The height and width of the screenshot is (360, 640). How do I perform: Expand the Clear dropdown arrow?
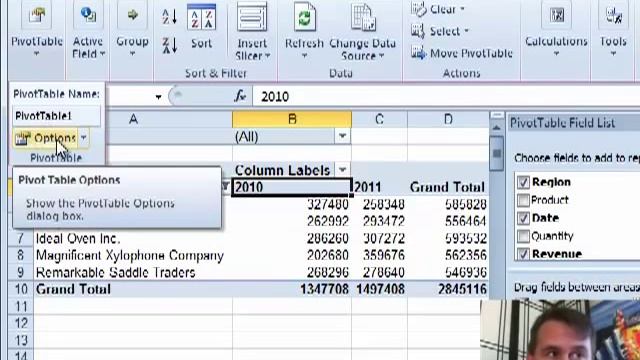coord(462,9)
